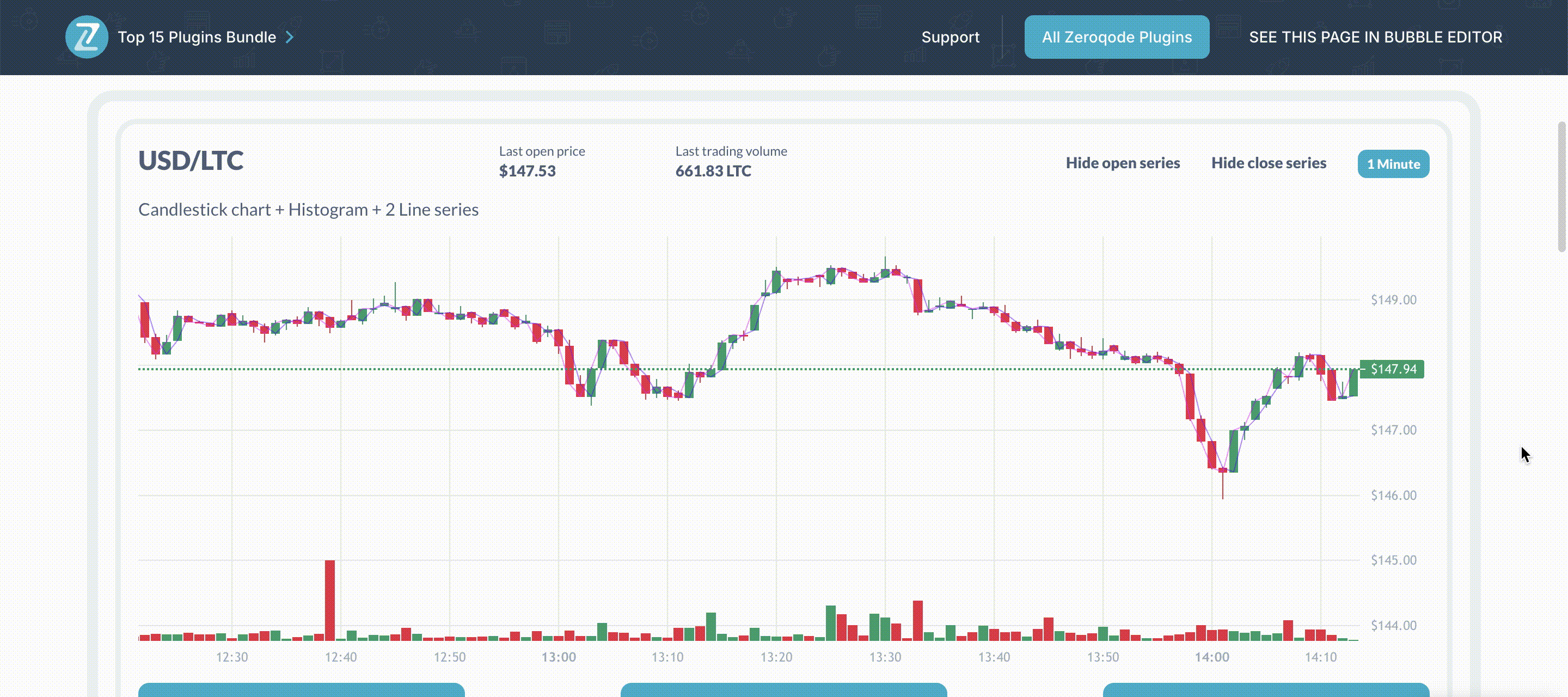This screenshot has height=697, width=1568.
Task: Click the 13:00 time axis label
Action: [x=559, y=657]
